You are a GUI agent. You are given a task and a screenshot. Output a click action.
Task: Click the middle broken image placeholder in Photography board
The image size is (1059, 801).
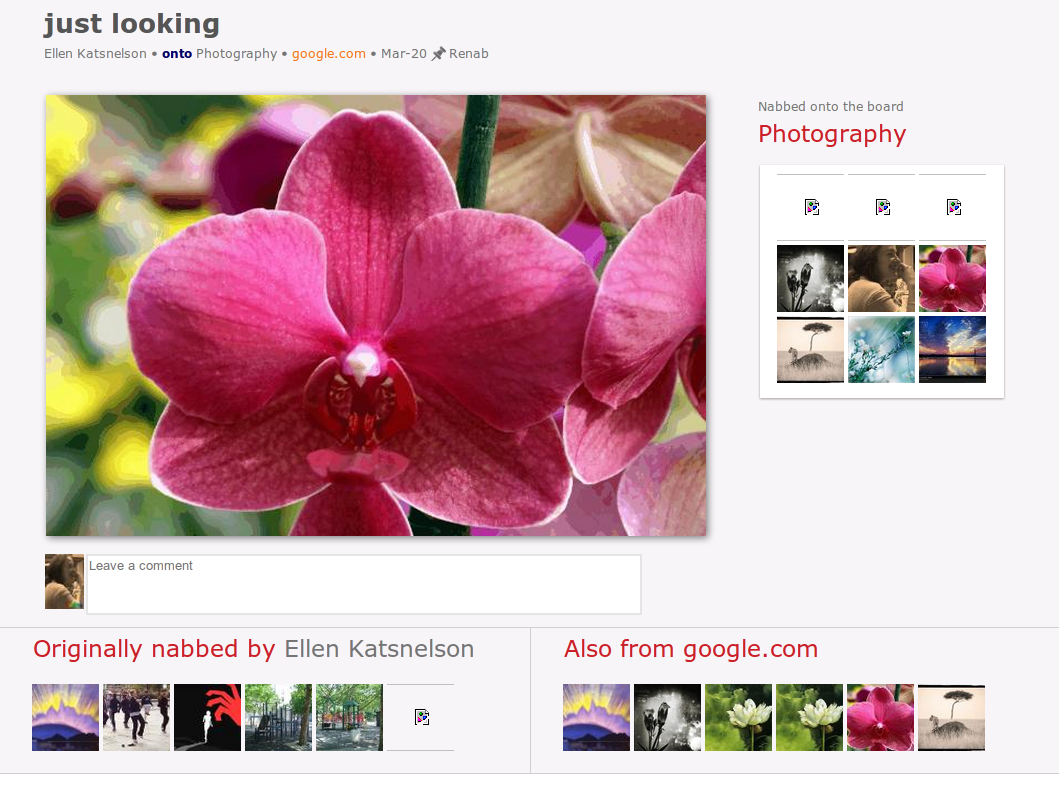pyautogui.click(x=881, y=207)
